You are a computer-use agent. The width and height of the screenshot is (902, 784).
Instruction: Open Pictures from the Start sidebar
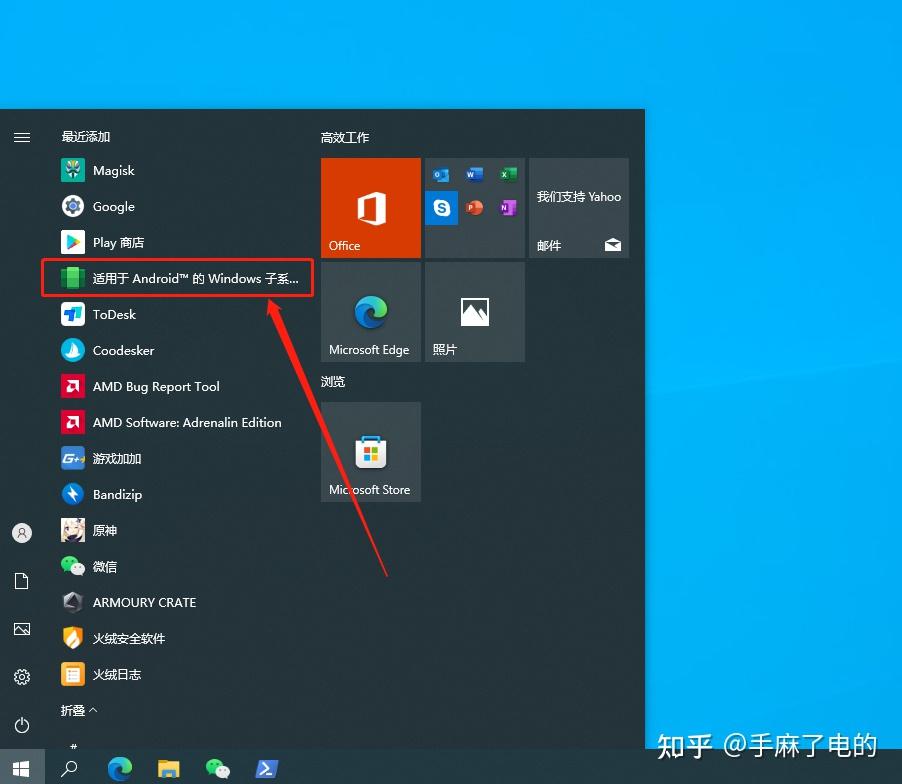[22, 629]
